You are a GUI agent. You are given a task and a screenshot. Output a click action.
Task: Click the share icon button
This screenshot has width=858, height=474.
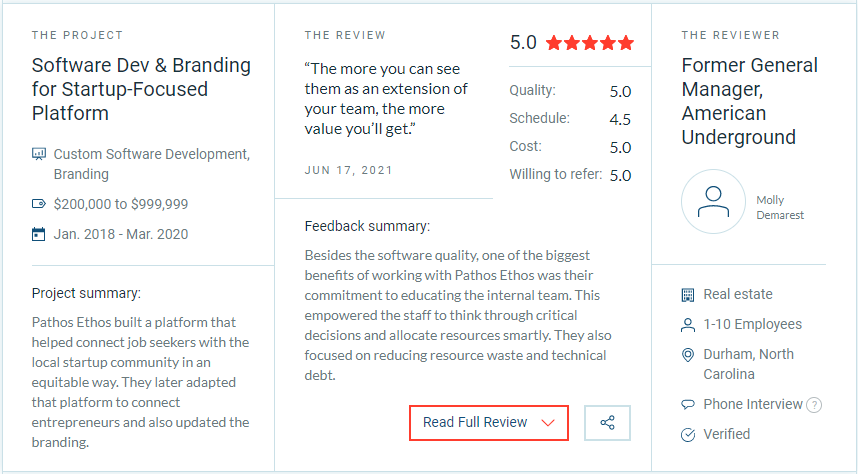(x=607, y=423)
